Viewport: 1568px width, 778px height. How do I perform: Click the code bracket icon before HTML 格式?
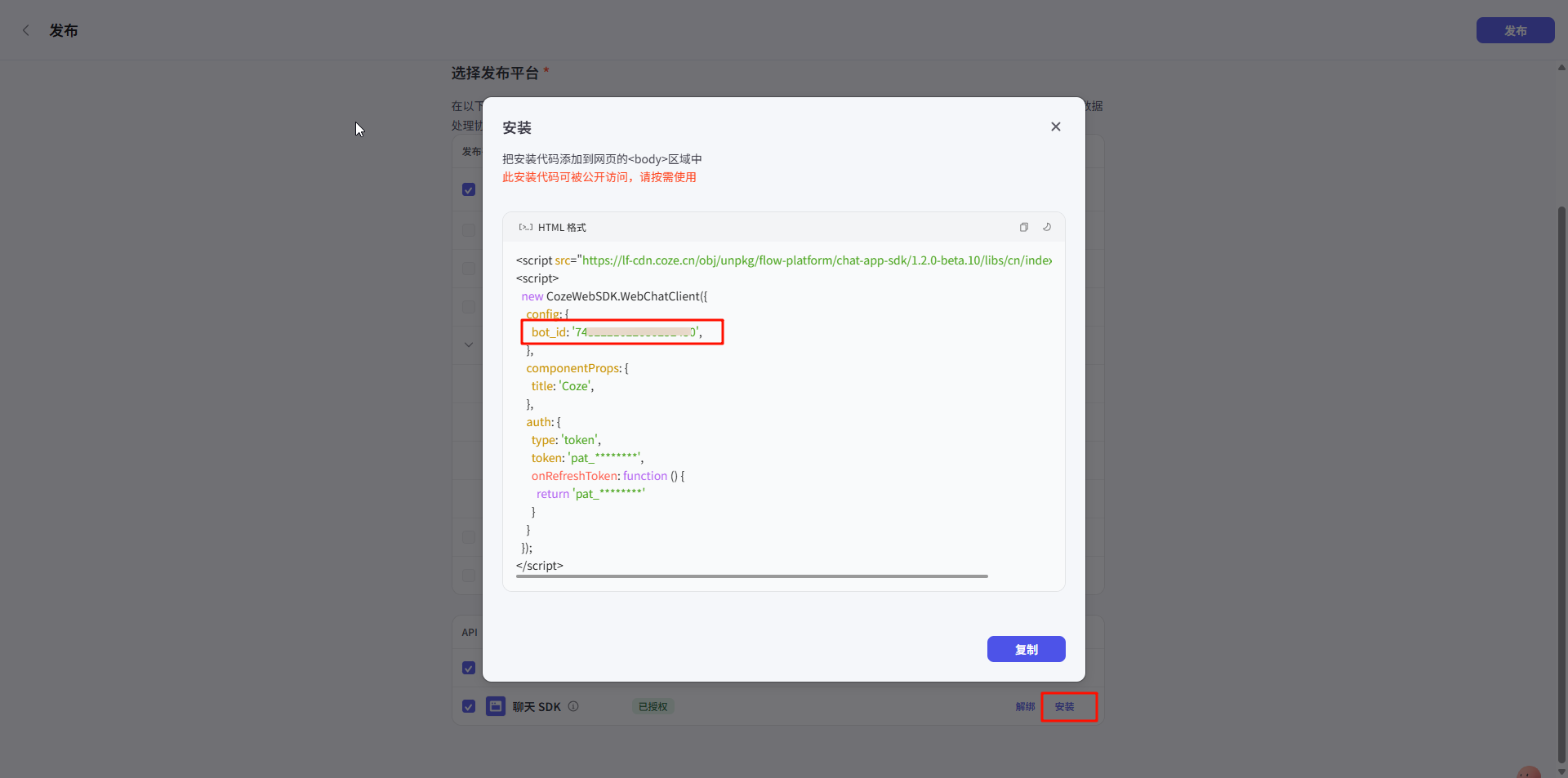coord(525,227)
